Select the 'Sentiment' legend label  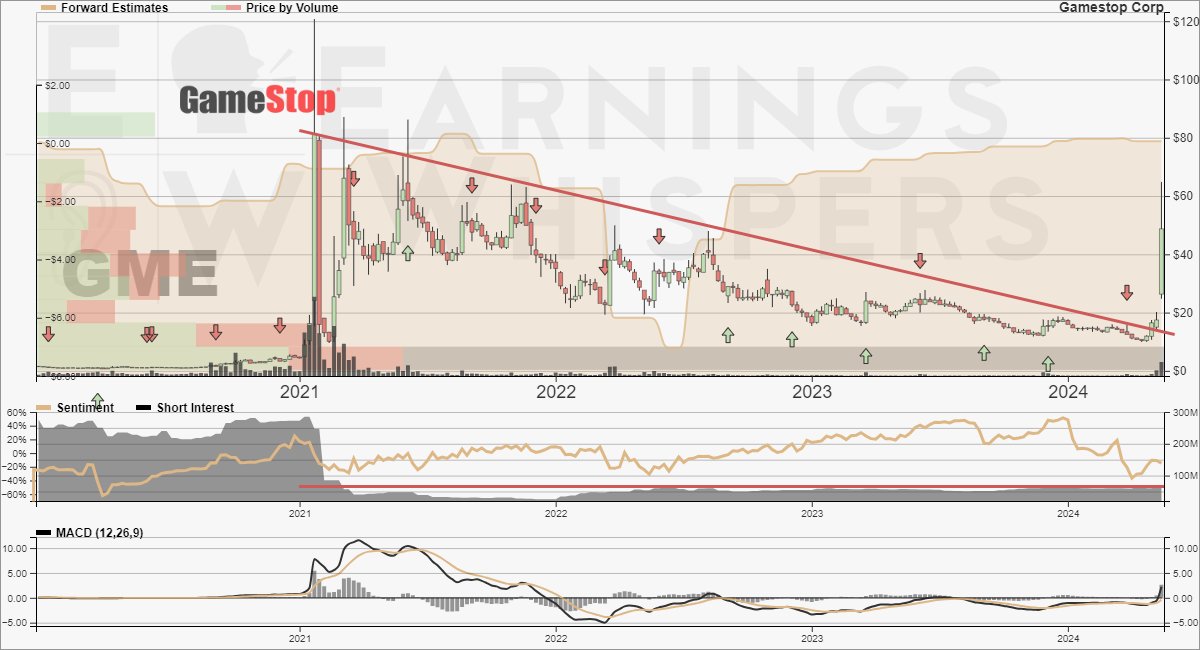[x=85, y=408]
